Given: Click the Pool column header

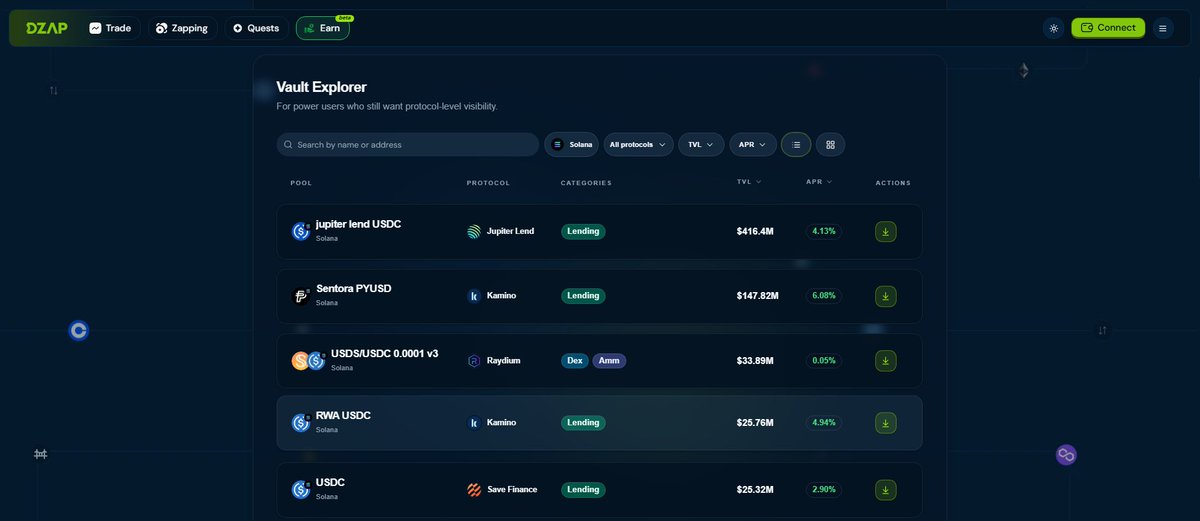Looking at the screenshot, I should point(301,183).
